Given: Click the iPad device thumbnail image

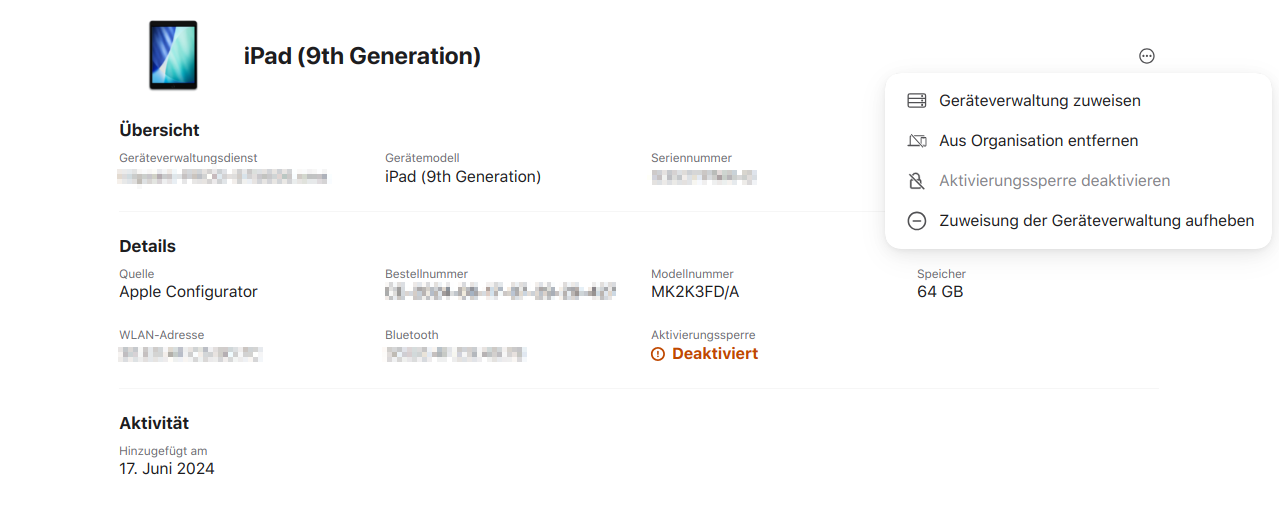Looking at the screenshot, I should (x=173, y=55).
